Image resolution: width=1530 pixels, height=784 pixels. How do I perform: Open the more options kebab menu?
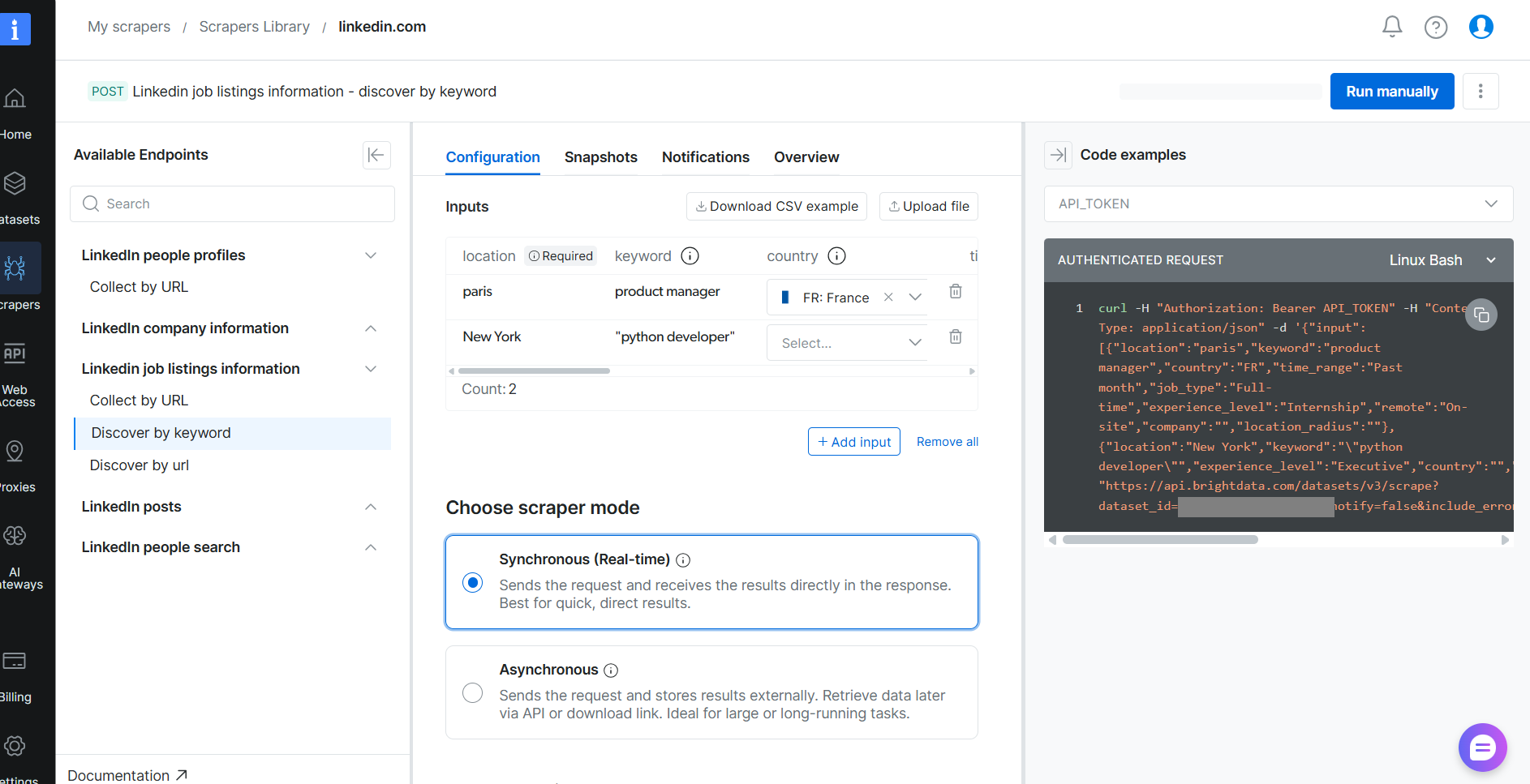click(x=1481, y=92)
